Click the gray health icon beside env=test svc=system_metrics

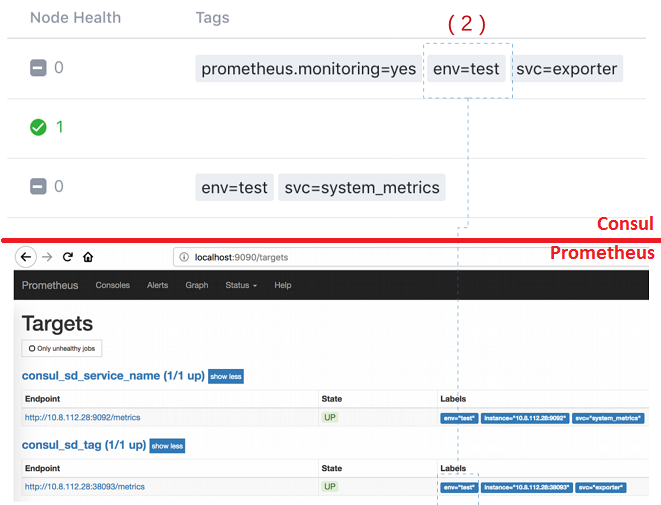click(38, 186)
